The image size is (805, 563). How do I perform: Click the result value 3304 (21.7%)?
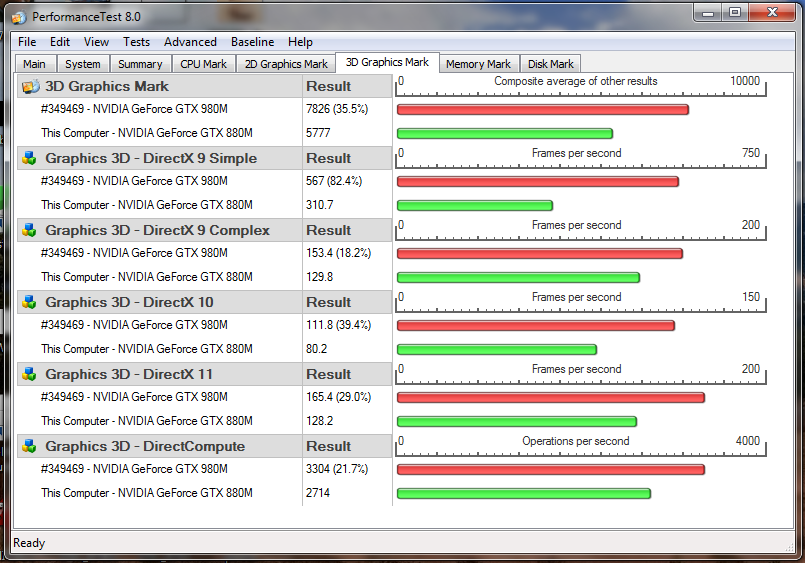point(337,469)
